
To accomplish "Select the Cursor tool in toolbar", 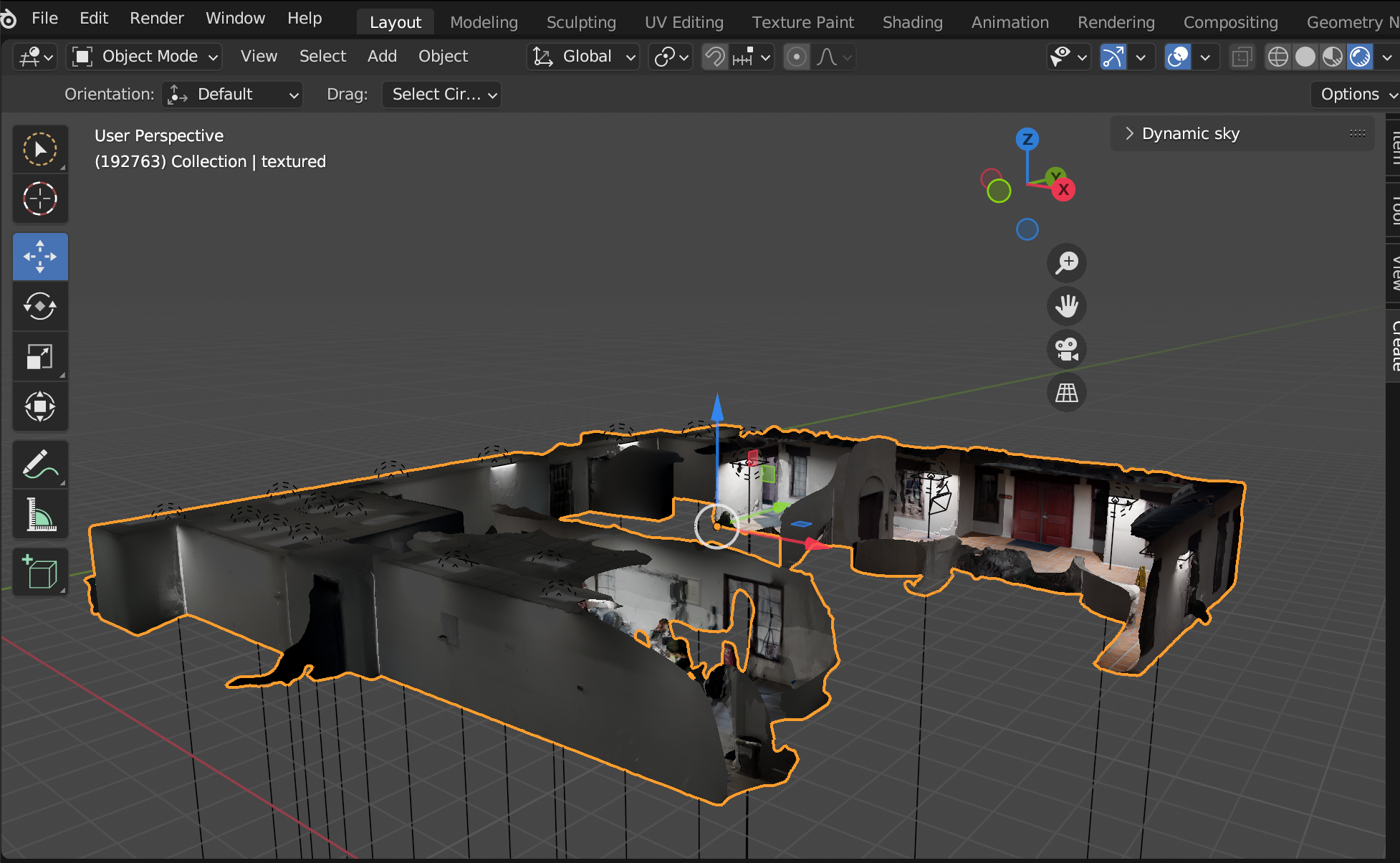I will pyautogui.click(x=40, y=199).
